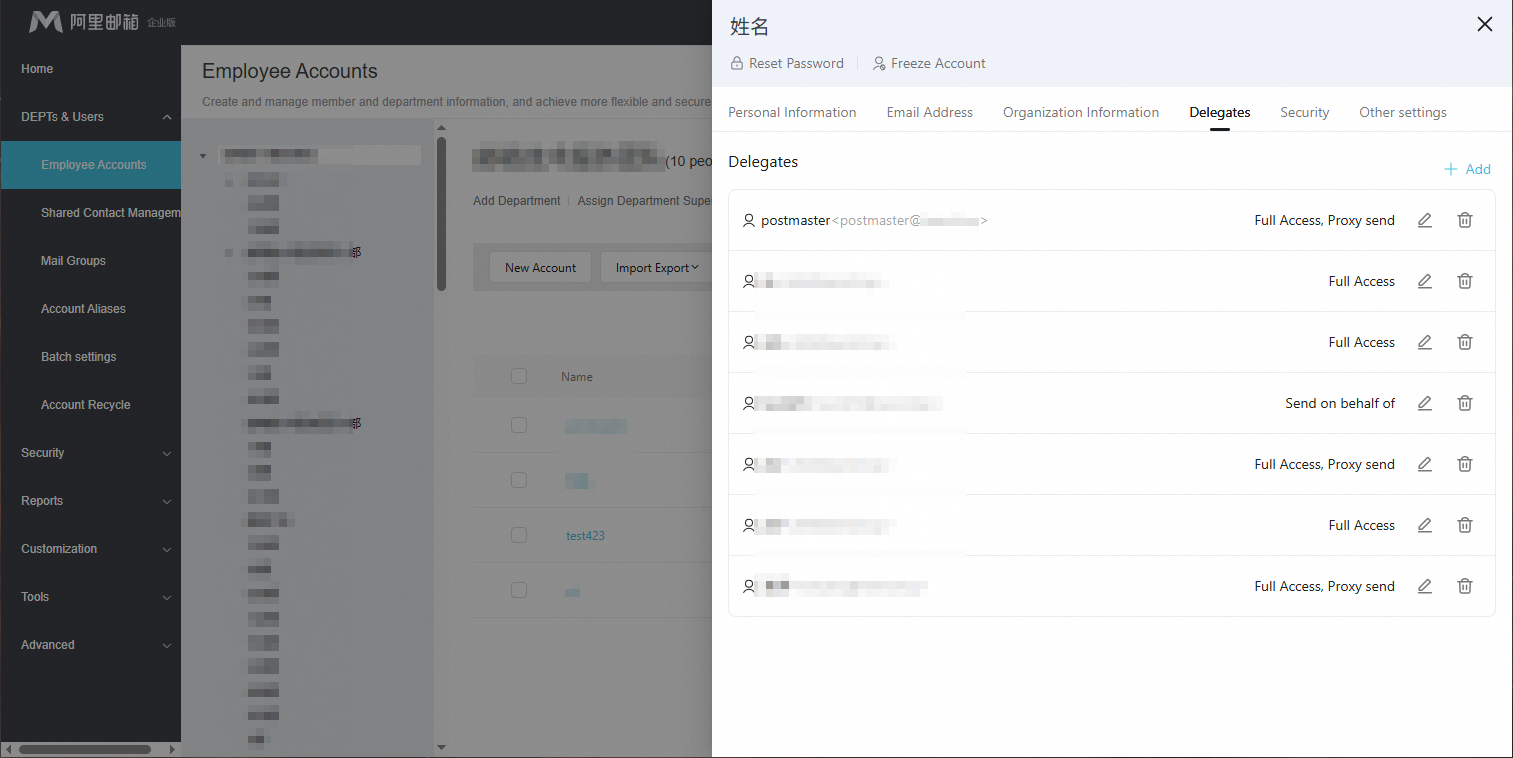Check the box for the test423 row
This screenshot has width=1513, height=758.
pyautogui.click(x=518, y=535)
